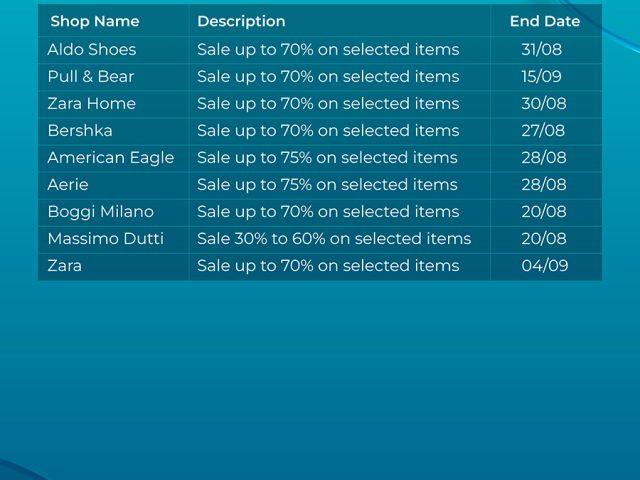Click the Aerie 75% sale description
The height and width of the screenshot is (480, 640).
point(327,185)
